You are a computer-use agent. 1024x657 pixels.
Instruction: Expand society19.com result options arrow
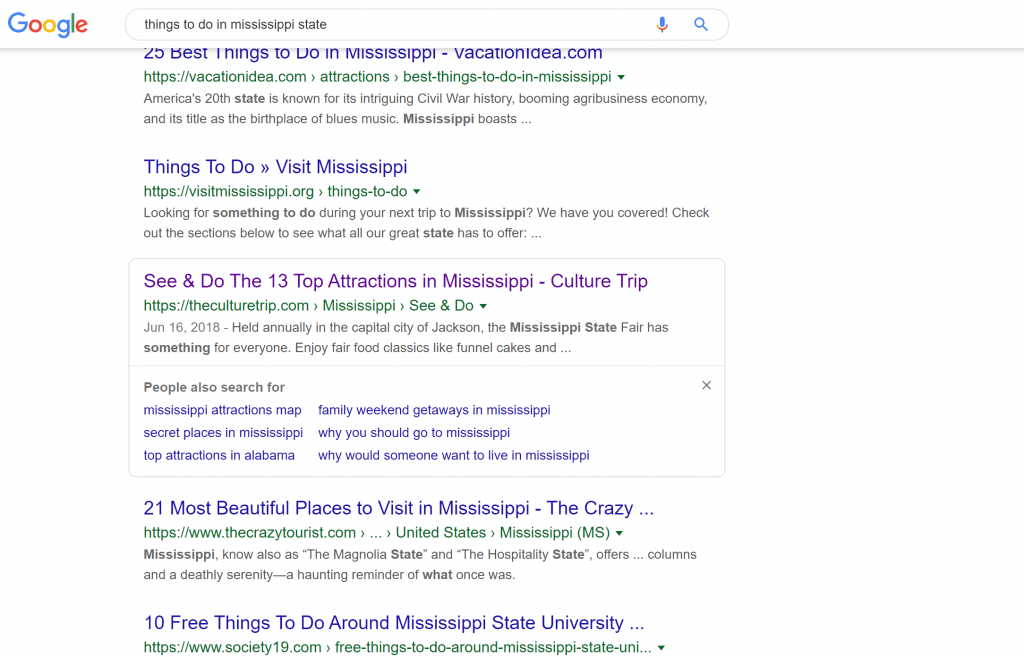[662, 648]
